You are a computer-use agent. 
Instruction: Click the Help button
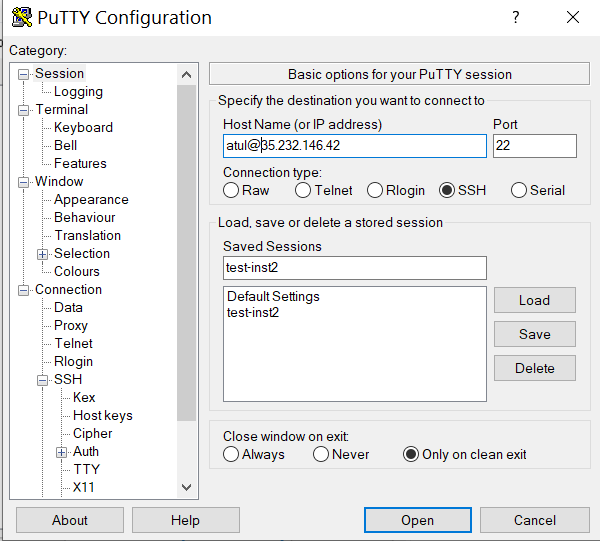pos(186,520)
